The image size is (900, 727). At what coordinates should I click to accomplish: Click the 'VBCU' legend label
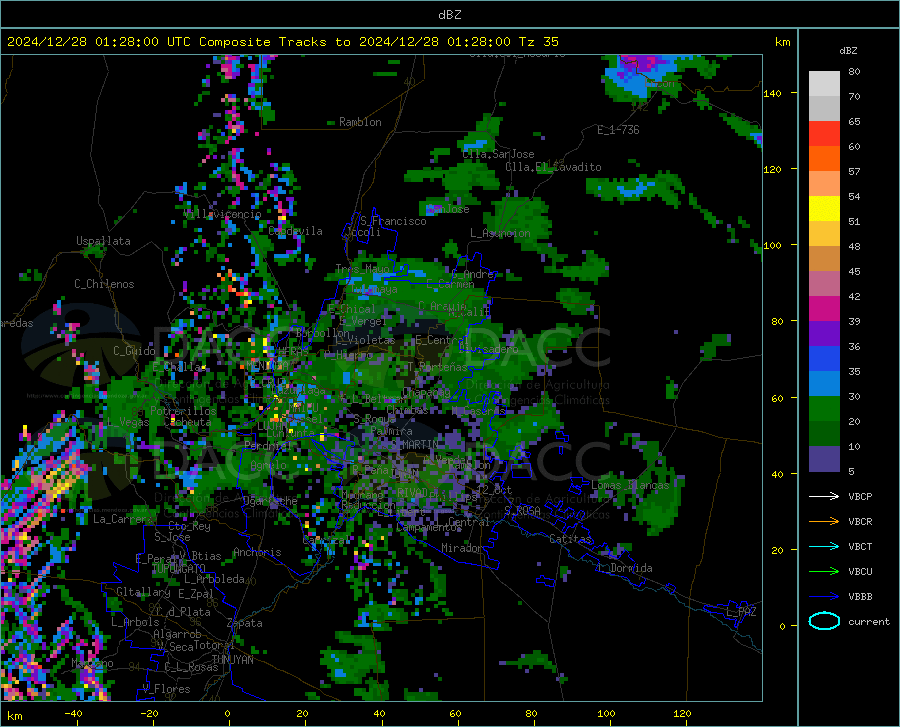[x=860, y=572]
